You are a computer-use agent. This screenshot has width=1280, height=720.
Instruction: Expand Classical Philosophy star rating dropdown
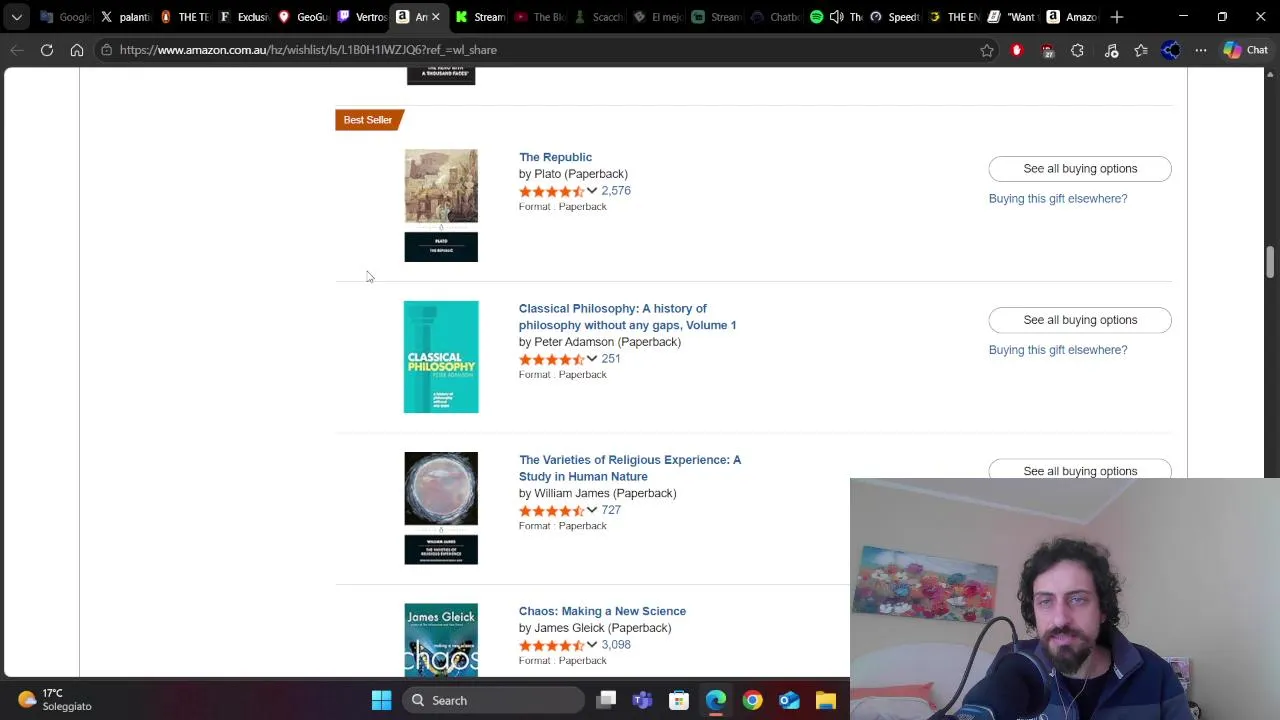click(592, 359)
